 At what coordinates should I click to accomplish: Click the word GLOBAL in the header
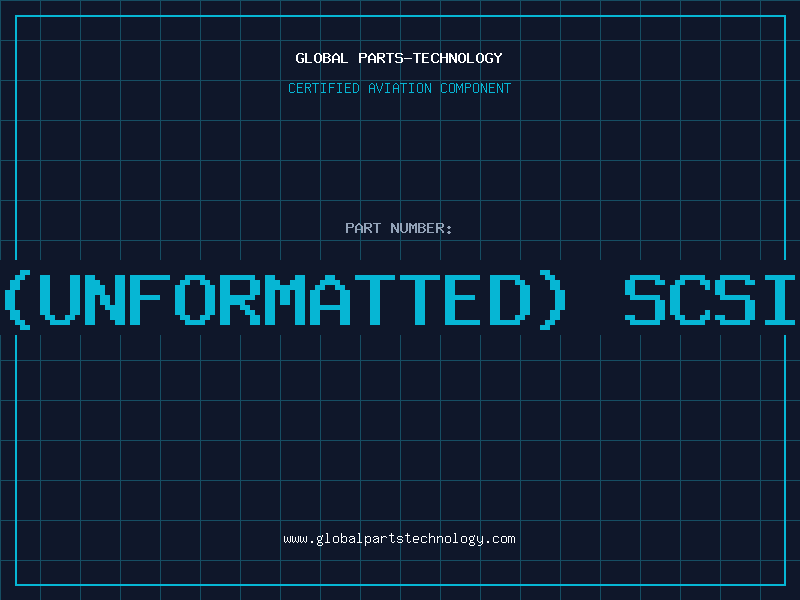click(x=322, y=58)
